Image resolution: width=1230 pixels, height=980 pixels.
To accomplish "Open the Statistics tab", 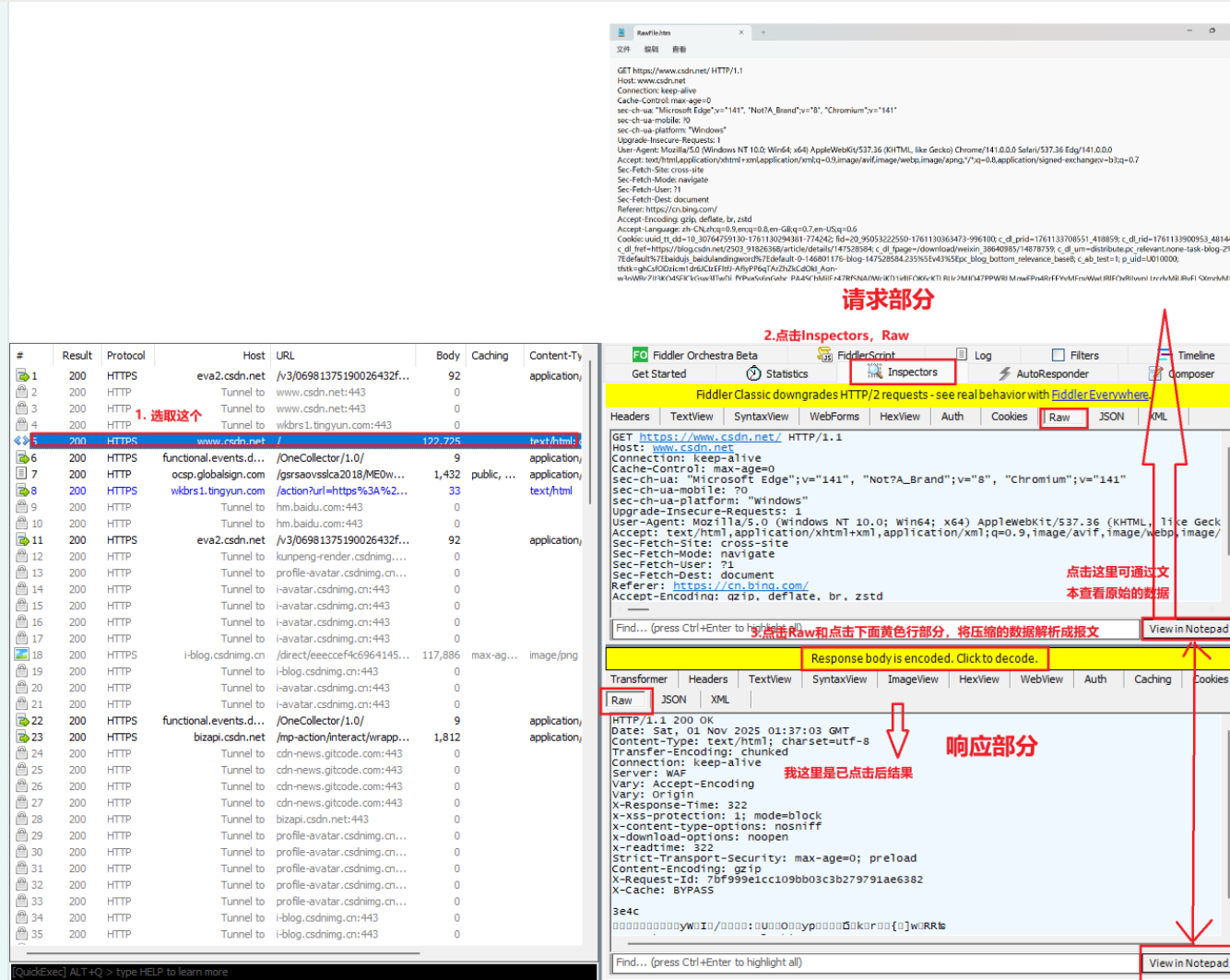I will coord(777,373).
